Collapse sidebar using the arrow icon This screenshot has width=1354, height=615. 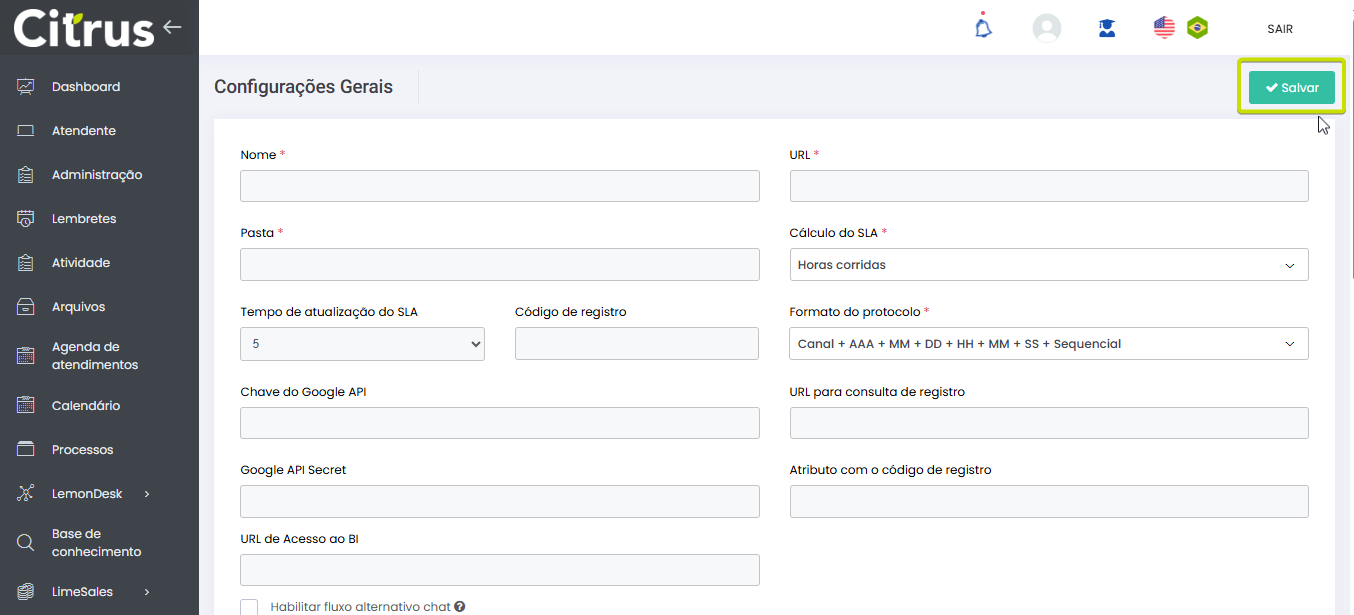coord(172,27)
